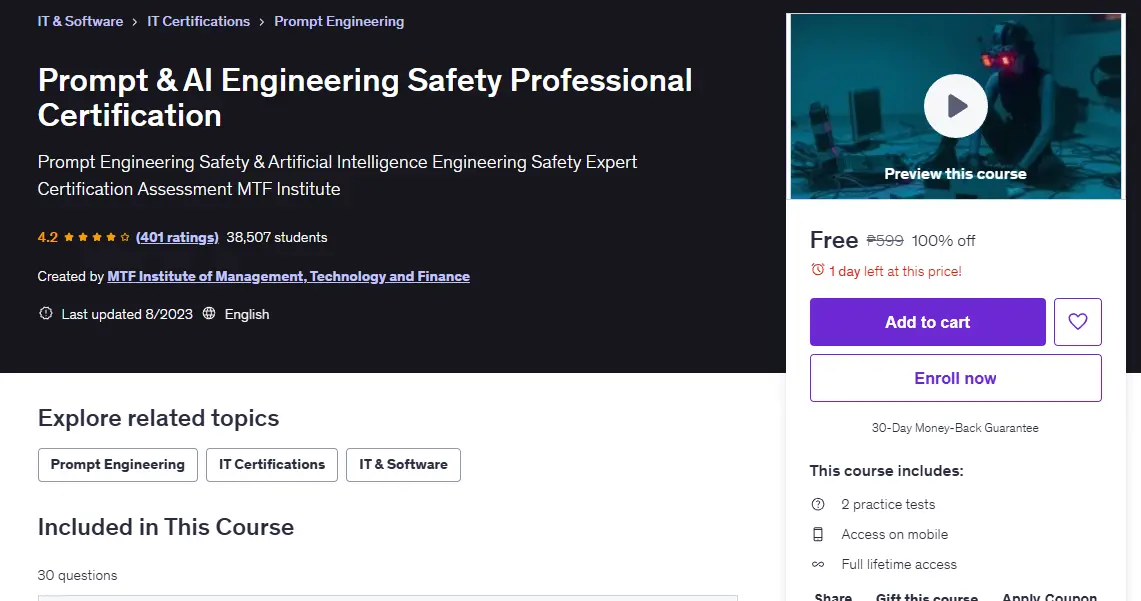Image resolution: width=1141 pixels, height=601 pixels.
Task: Click the Full lifetime access text
Action: [x=899, y=565]
